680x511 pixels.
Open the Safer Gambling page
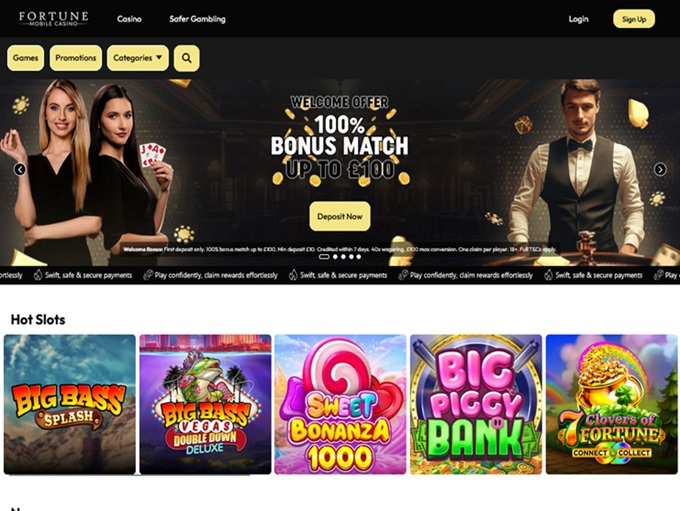click(x=197, y=19)
